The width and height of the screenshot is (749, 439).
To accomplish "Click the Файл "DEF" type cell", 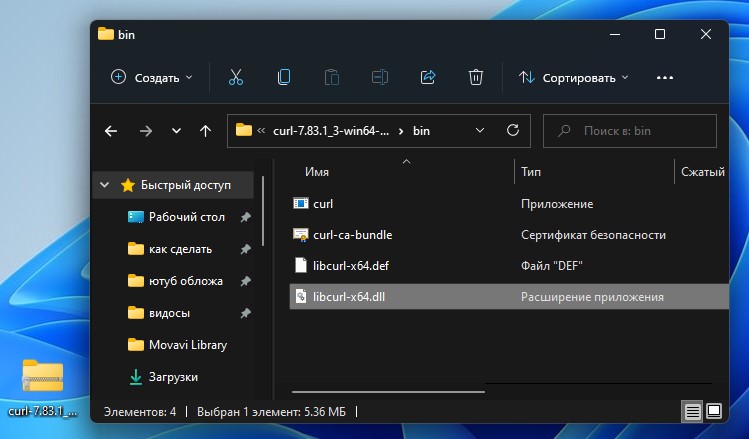I will point(552,266).
